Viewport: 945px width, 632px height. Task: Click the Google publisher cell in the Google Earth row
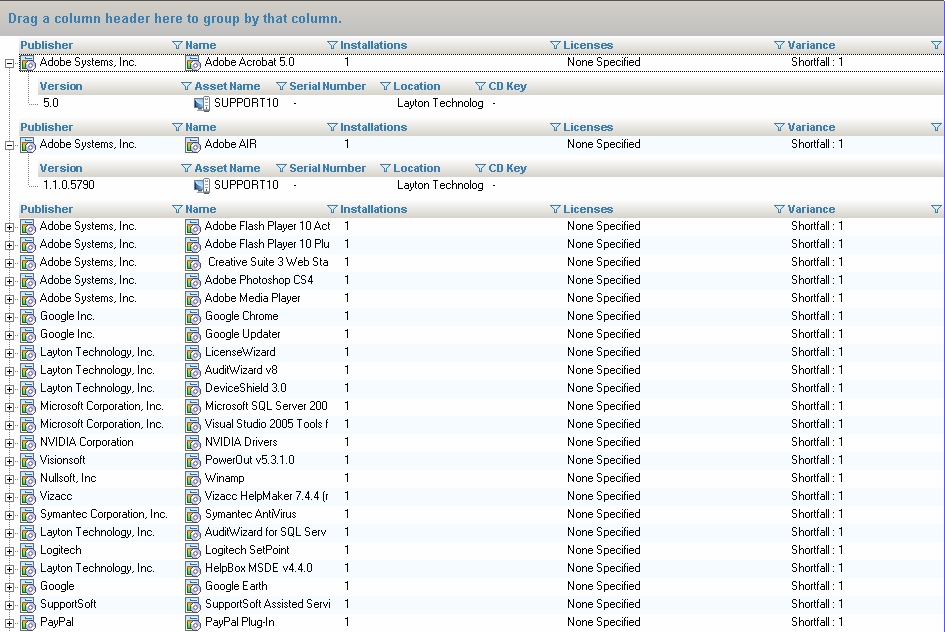point(57,586)
